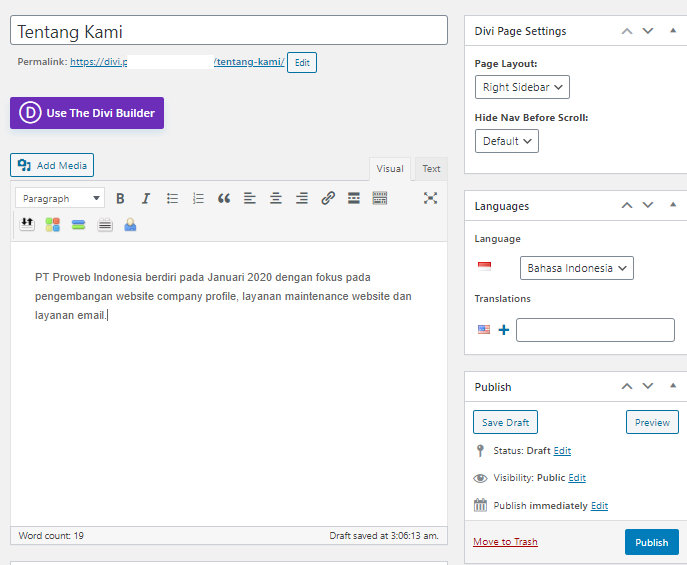Viewport: 687px width, 565px height.
Task: Click the Add Media button
Action: click(x=52, y=165)
